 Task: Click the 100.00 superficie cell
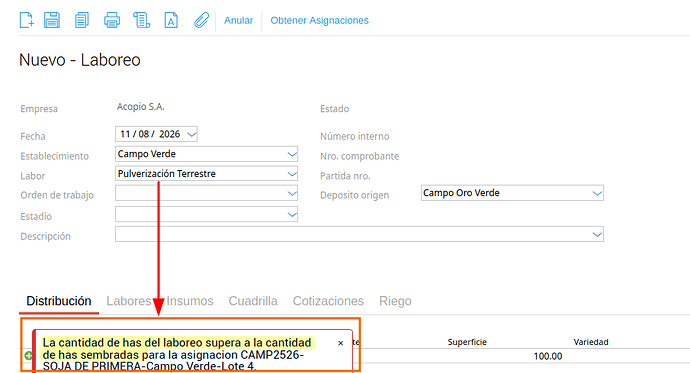point(548,356)
